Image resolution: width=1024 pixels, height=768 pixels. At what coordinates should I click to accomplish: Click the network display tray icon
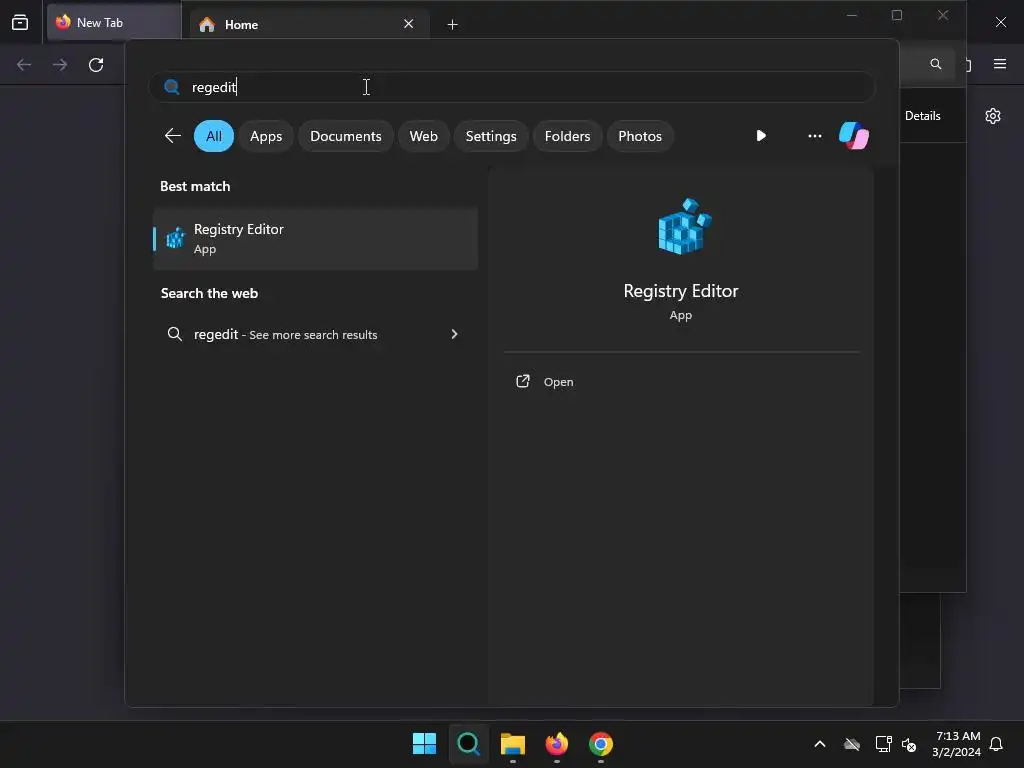tap(883, 744)
